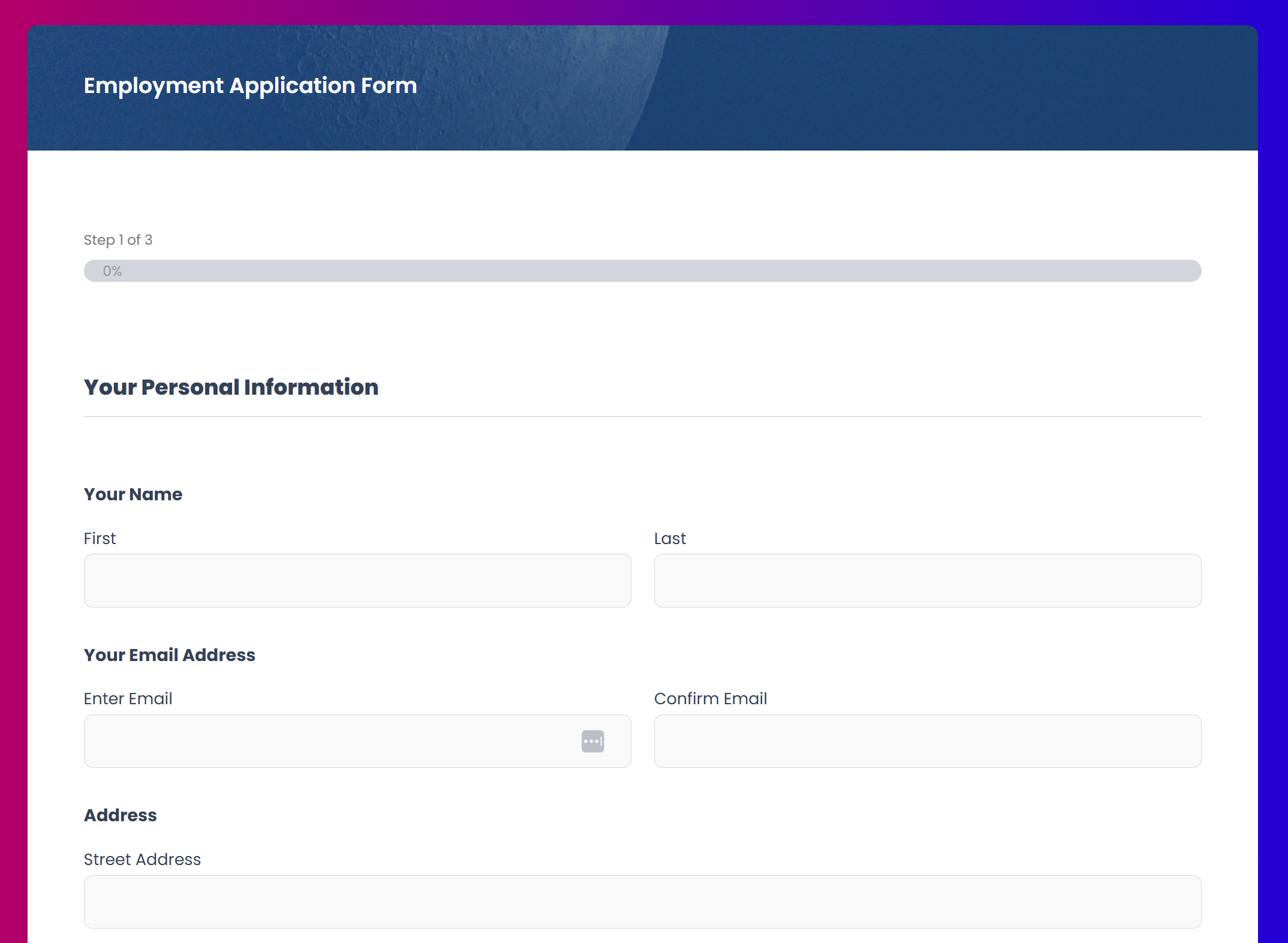1288x943 pixels.
Task: Click into the First name input field
Action: pos(357,580)
